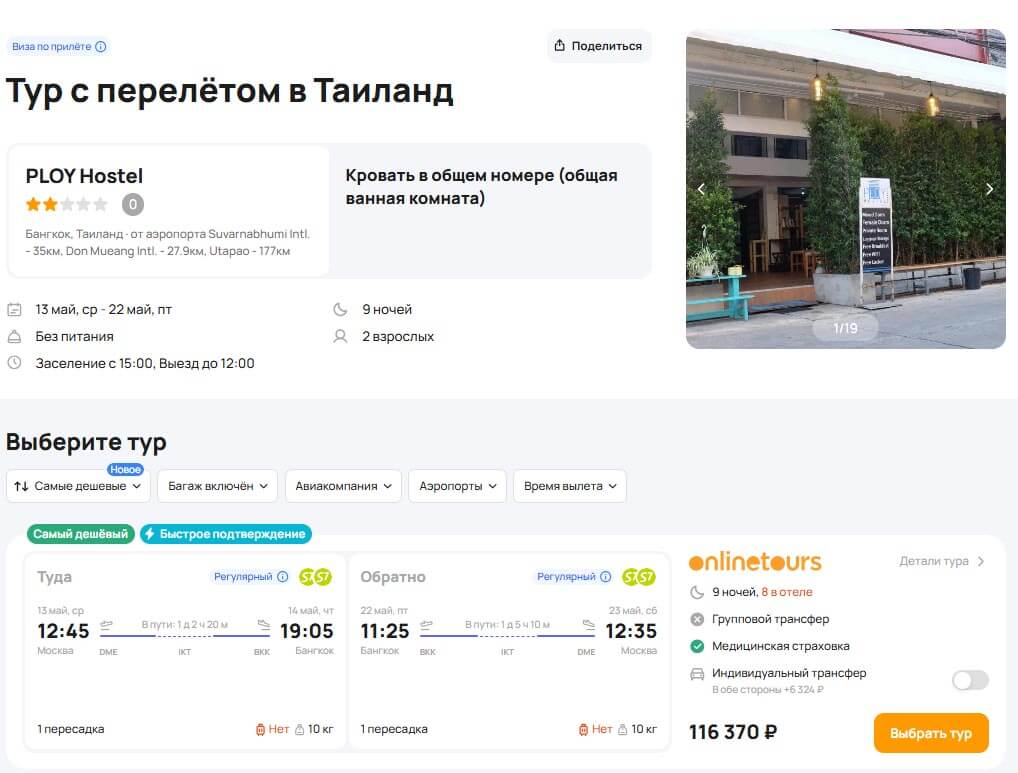1018x773 pixels.
Task: Click the meal icon beside Без питания
Action: (x=14, y=337)
